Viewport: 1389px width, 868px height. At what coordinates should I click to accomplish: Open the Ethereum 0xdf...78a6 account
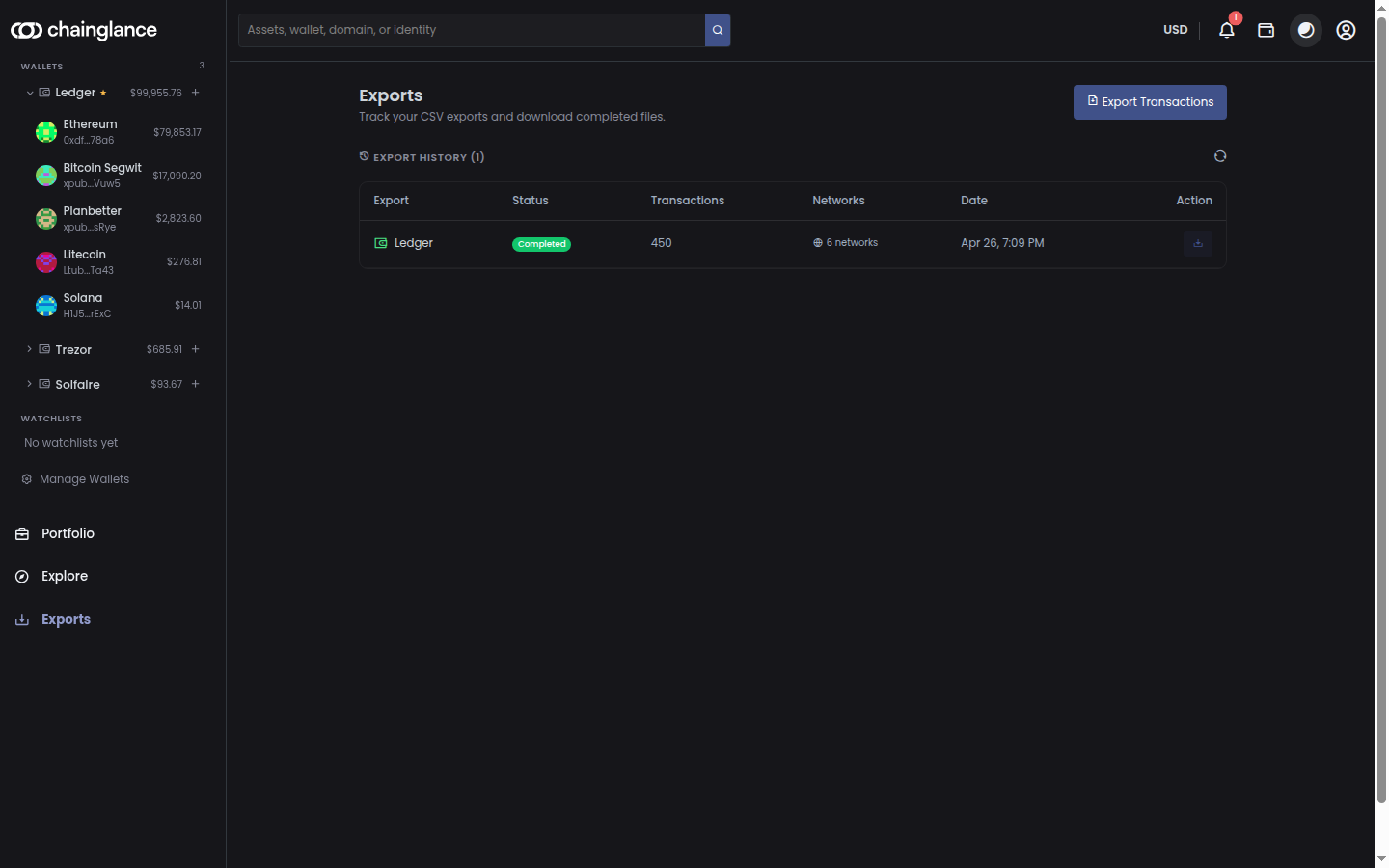click(x=118, y=132)
